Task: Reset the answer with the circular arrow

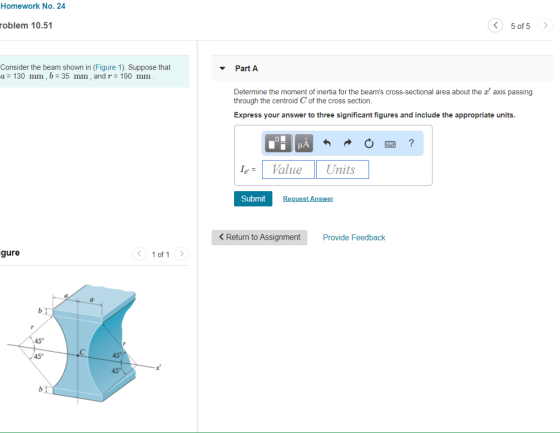Action: 369,144
